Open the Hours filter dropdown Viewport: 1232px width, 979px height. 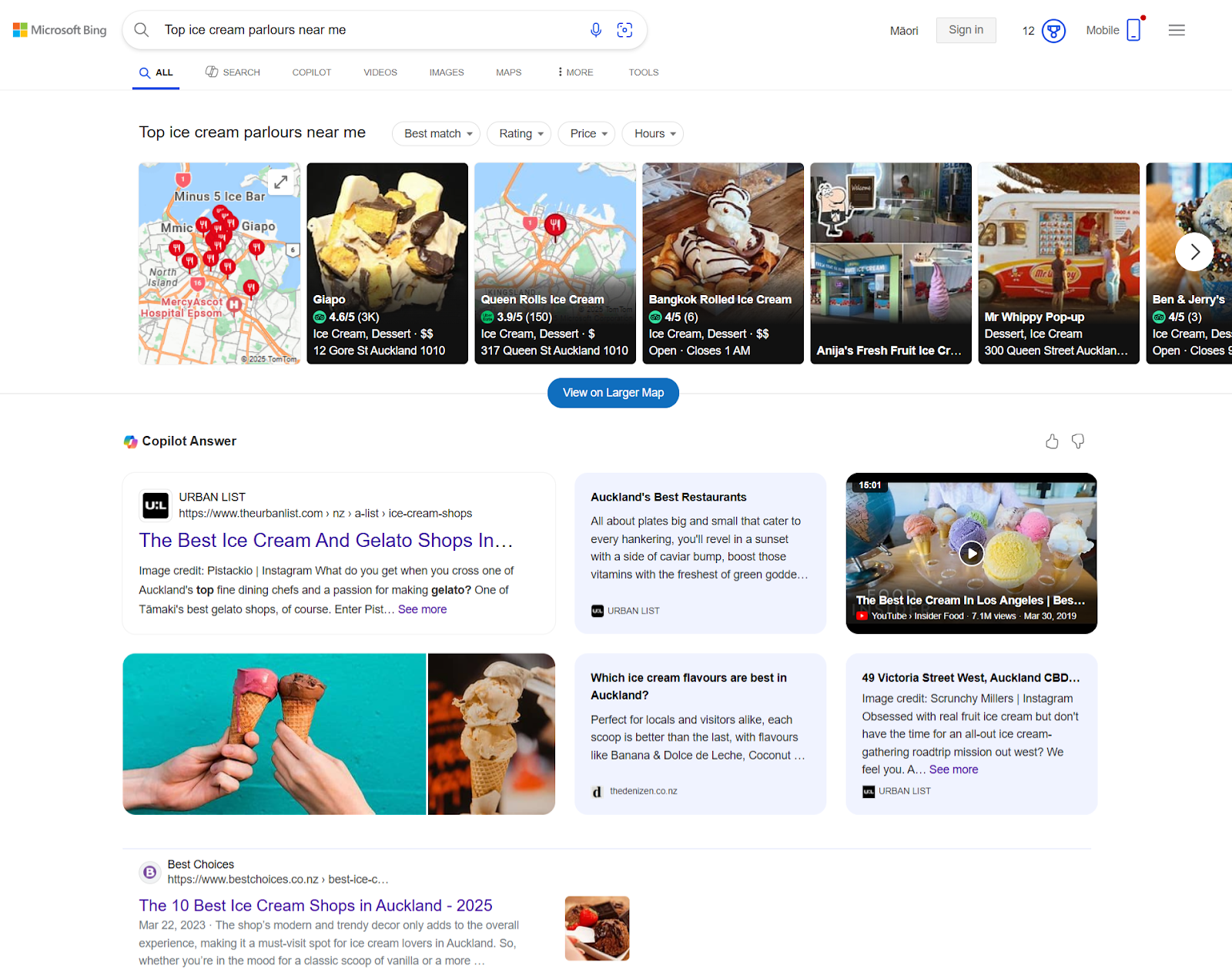coord(653,134)
